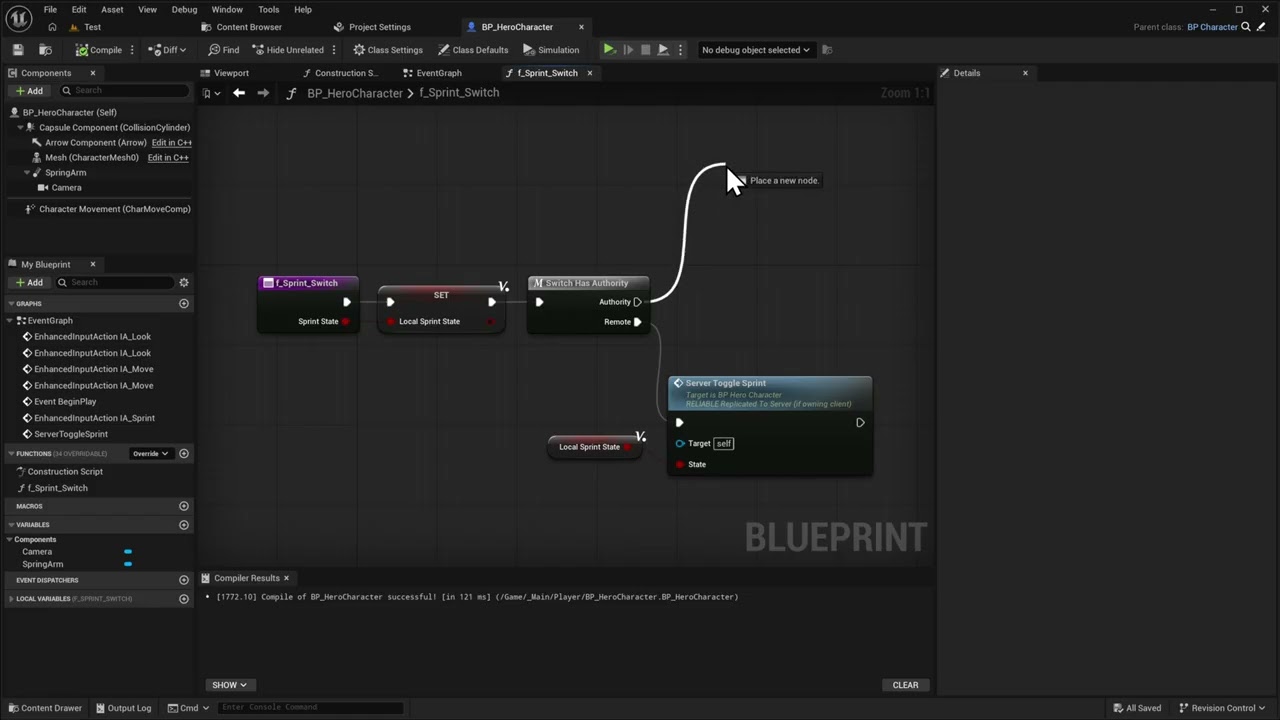
Task: Clear the compiler results log
Action: [905, 685]
